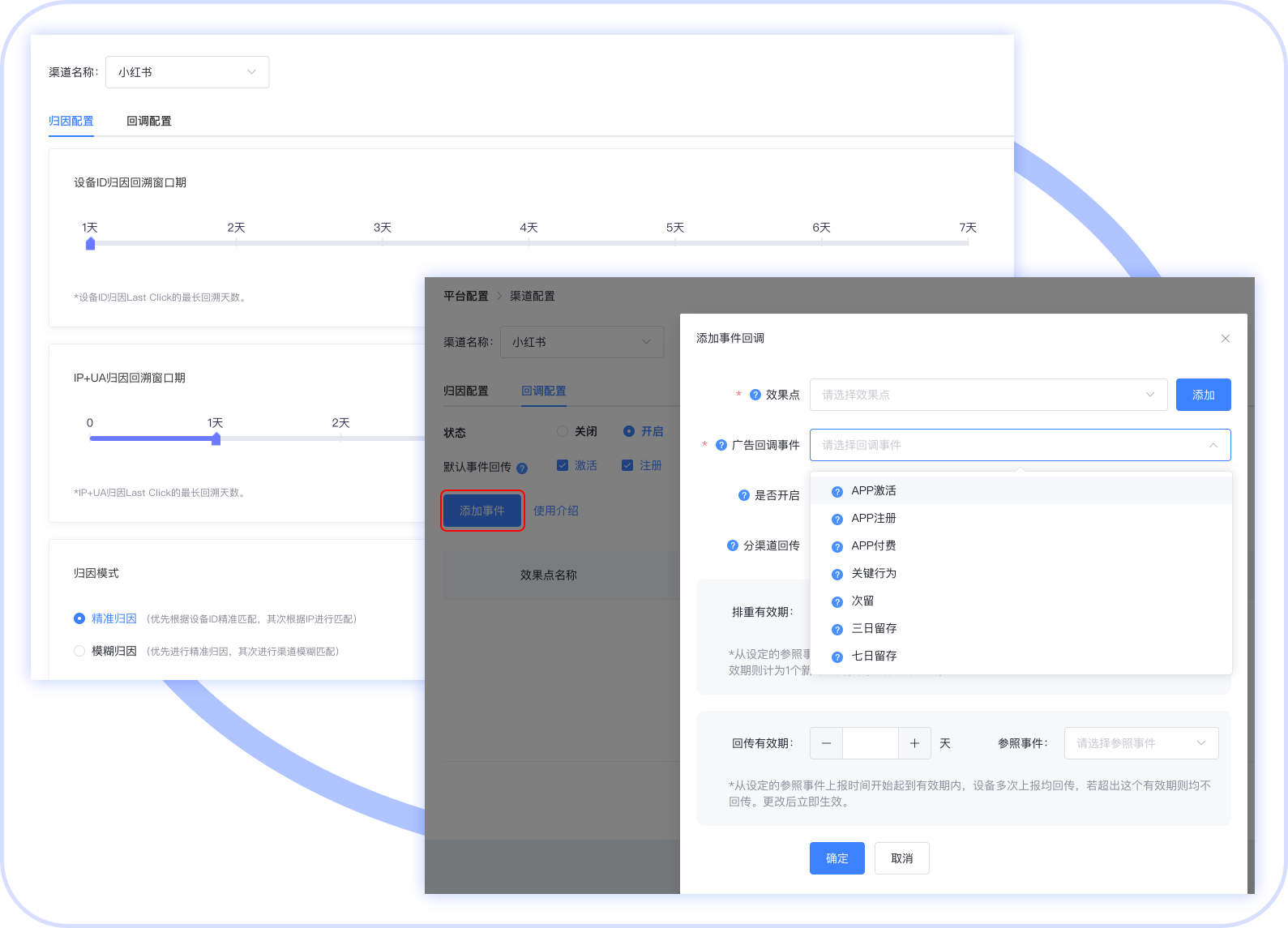This screenshot has width=1288, height=928.
Task: Click IP+UA slider handle at 1天
Action: [x=216, y=438]
